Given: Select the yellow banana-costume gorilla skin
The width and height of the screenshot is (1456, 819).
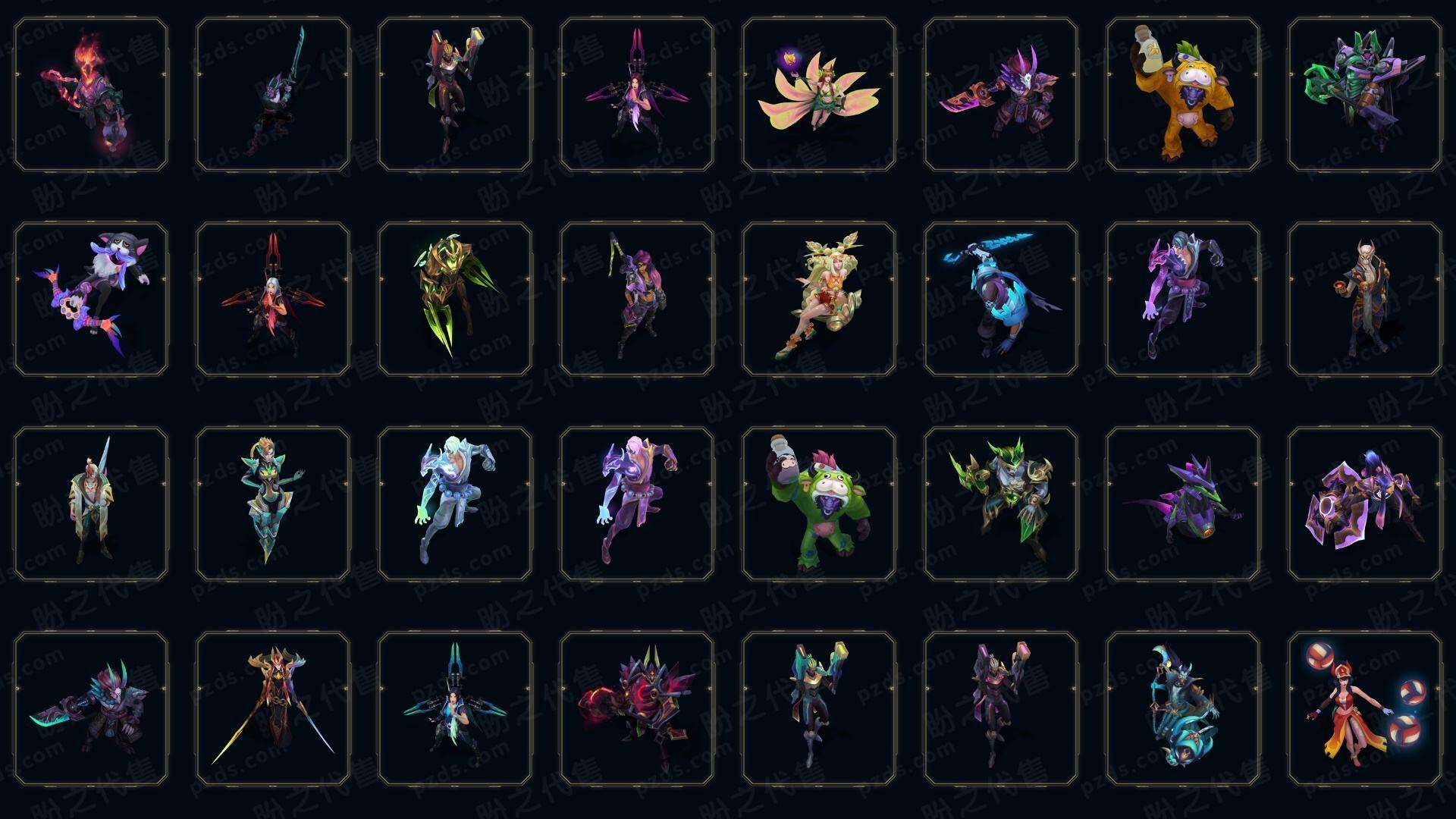Looking at the screenshot, I should click(x=1183, y=95).
